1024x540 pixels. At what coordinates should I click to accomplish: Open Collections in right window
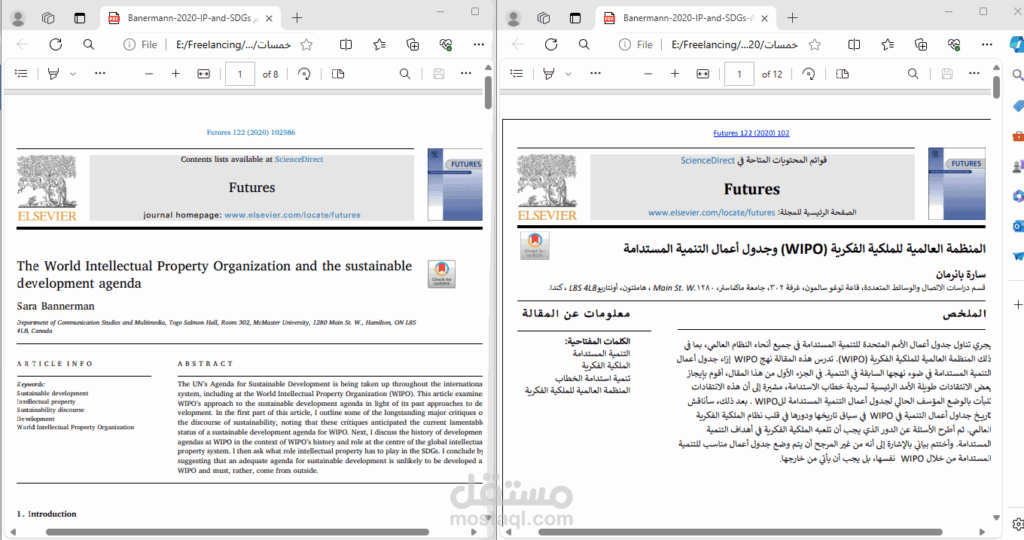coord(921,44)
